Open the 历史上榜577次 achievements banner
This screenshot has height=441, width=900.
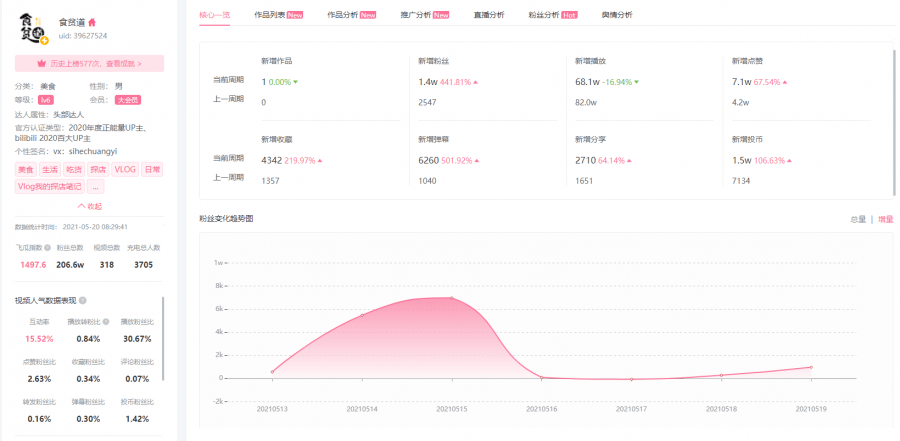pyautogui.click(x=90, y=63)
